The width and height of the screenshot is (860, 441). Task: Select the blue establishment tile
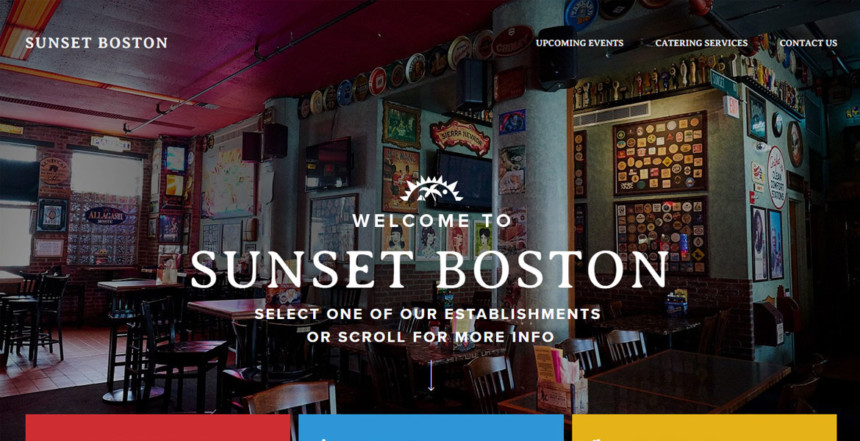[x=431, y=428]
